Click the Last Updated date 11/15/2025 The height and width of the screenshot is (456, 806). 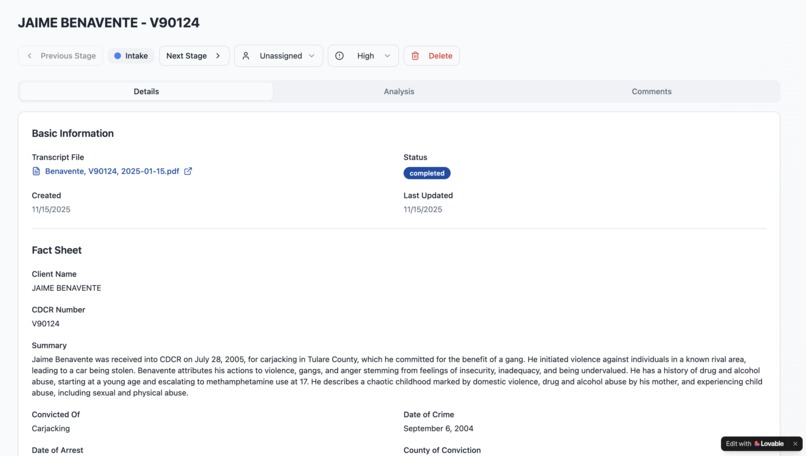pyautogui.click(x=423, y=209)
